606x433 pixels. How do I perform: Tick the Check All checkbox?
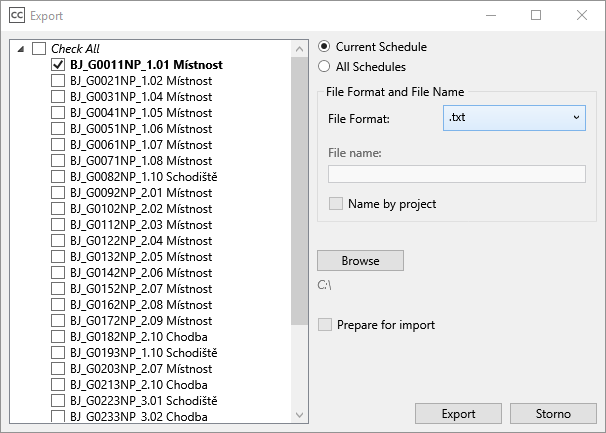coord(39,48)
